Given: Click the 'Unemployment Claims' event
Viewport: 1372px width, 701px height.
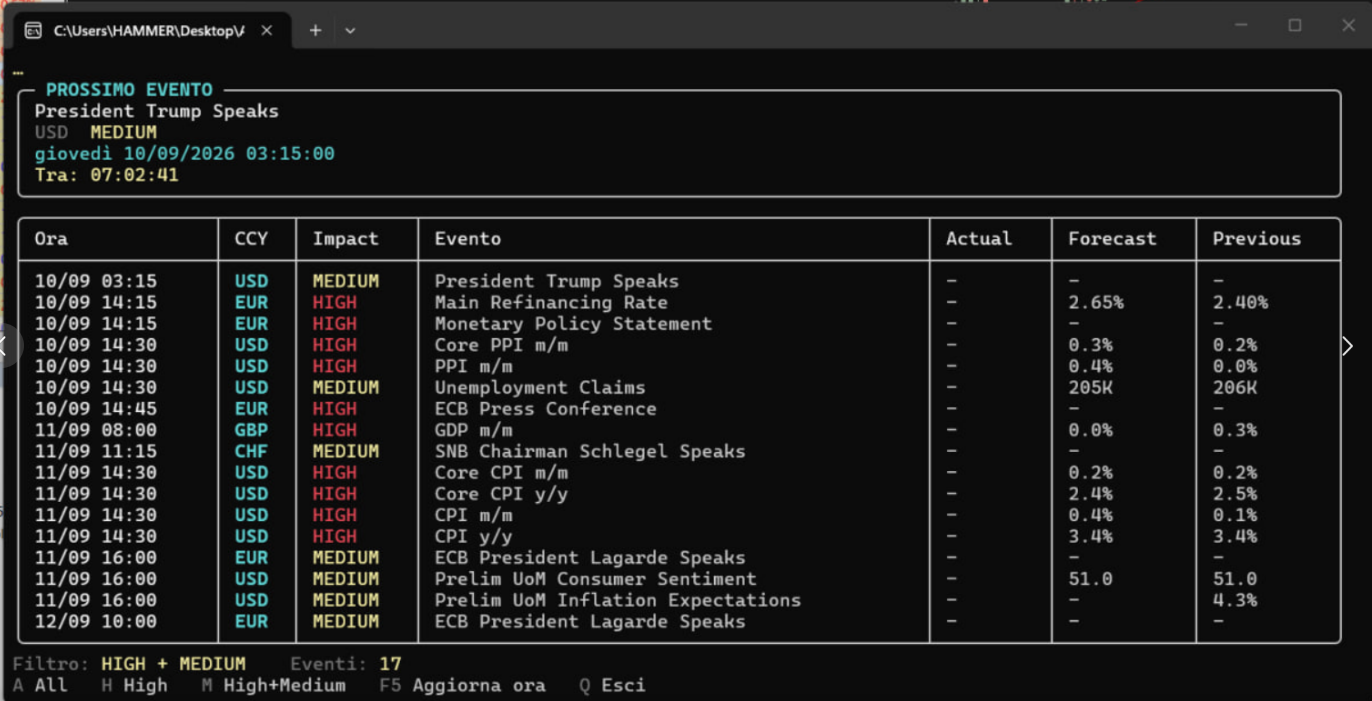Looking at the screenshot, I should [x=540, y=388].
